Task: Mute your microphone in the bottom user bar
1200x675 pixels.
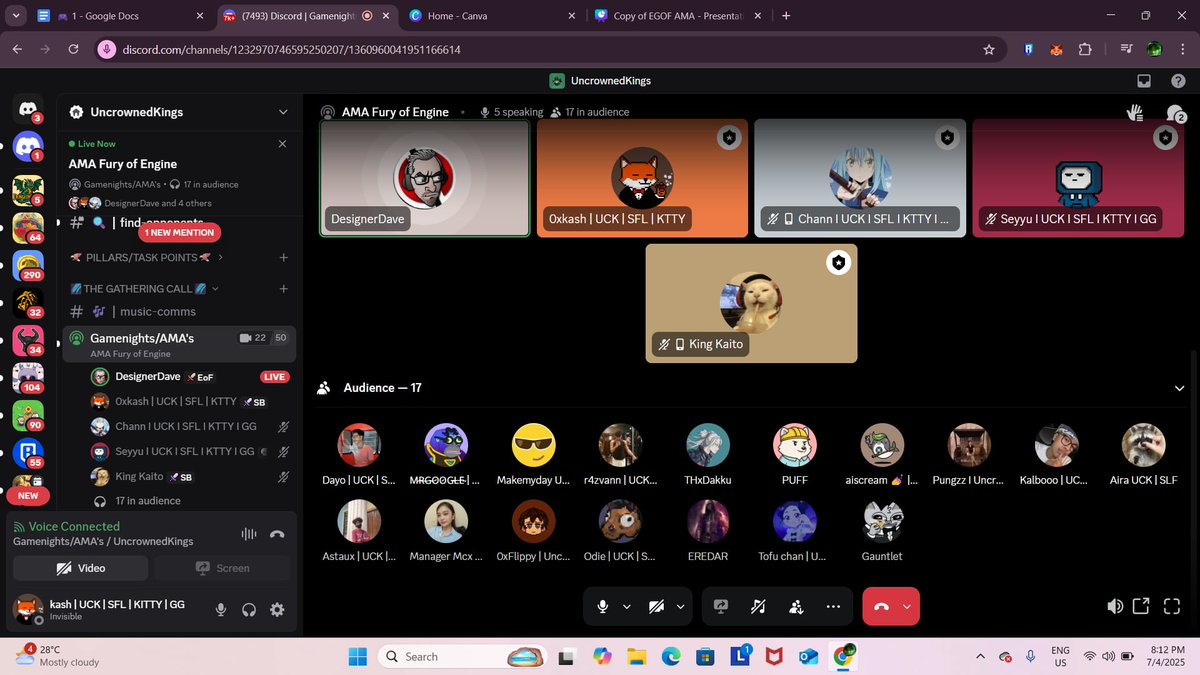Action: pyautogui.click(x=220, y=610)
